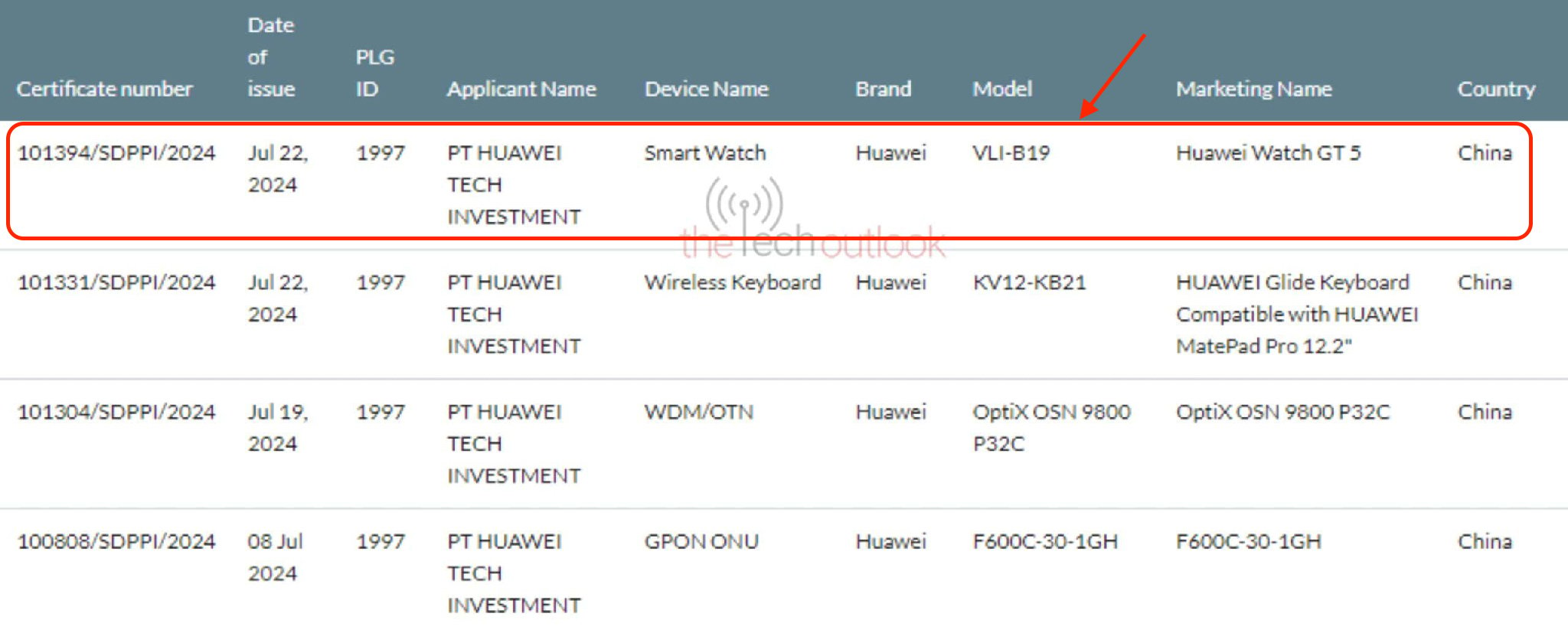Select certificate 101394/SDPPI/2024
Image resolution: width=1568 pixels, height=633 pixels.
pos(116,153)
